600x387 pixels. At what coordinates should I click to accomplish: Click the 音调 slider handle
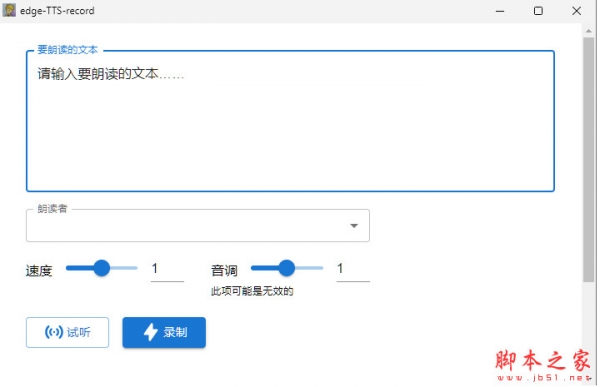(x=287, y=268)
